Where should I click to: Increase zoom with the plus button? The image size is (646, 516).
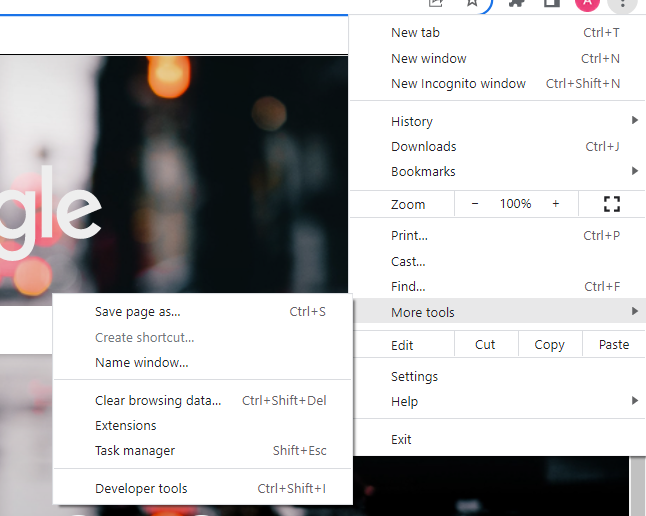click(556, 204)
